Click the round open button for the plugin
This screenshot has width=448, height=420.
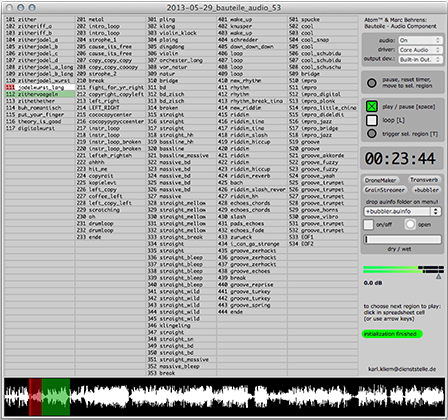pos(410,224)
